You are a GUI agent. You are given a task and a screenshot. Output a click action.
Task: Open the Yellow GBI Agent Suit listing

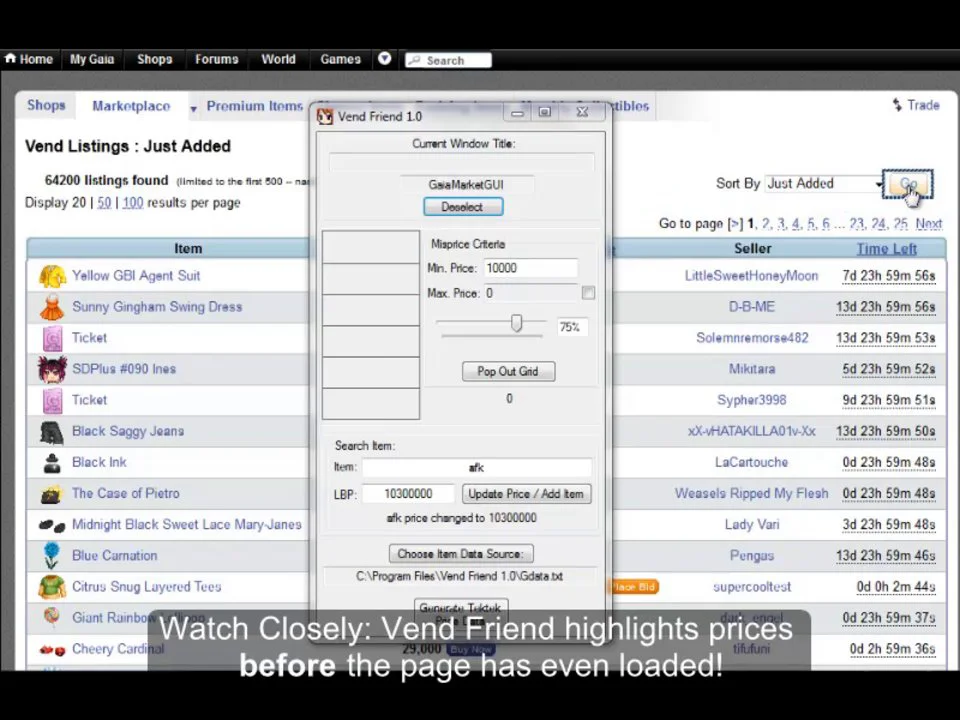(x=136, y=276)
